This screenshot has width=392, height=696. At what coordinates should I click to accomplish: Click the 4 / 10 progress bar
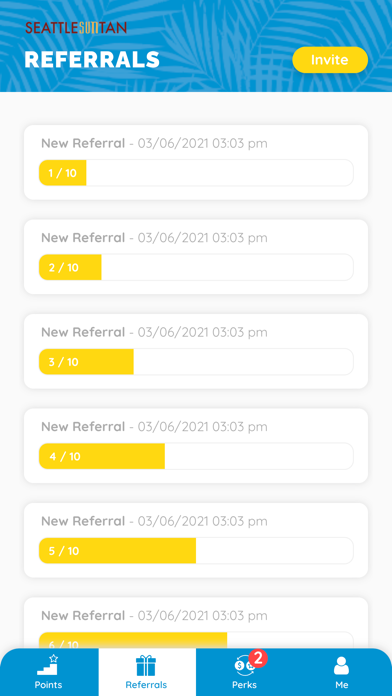point(196,456)
